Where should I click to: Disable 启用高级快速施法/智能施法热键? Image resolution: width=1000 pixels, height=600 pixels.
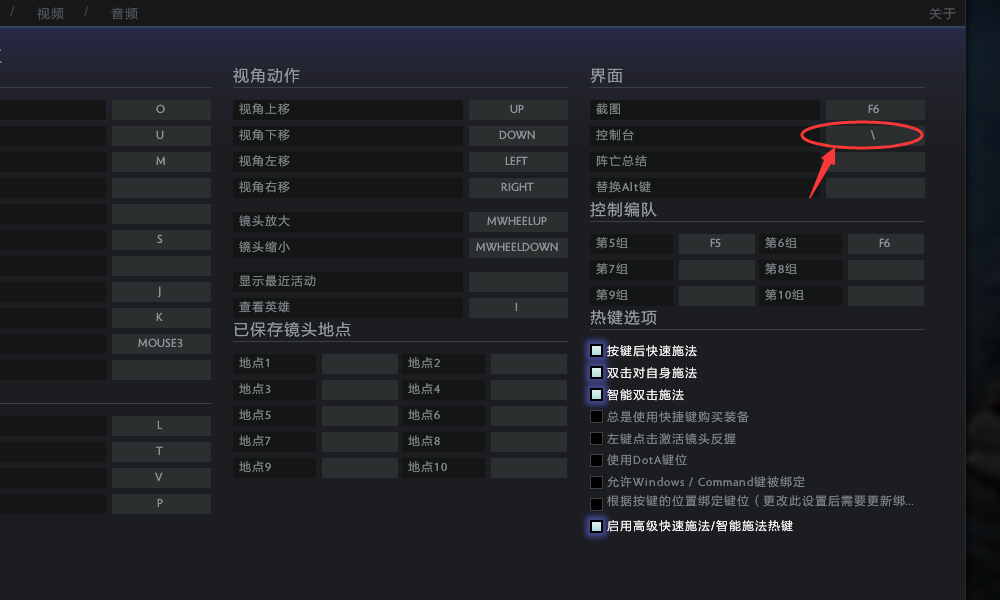596,525
